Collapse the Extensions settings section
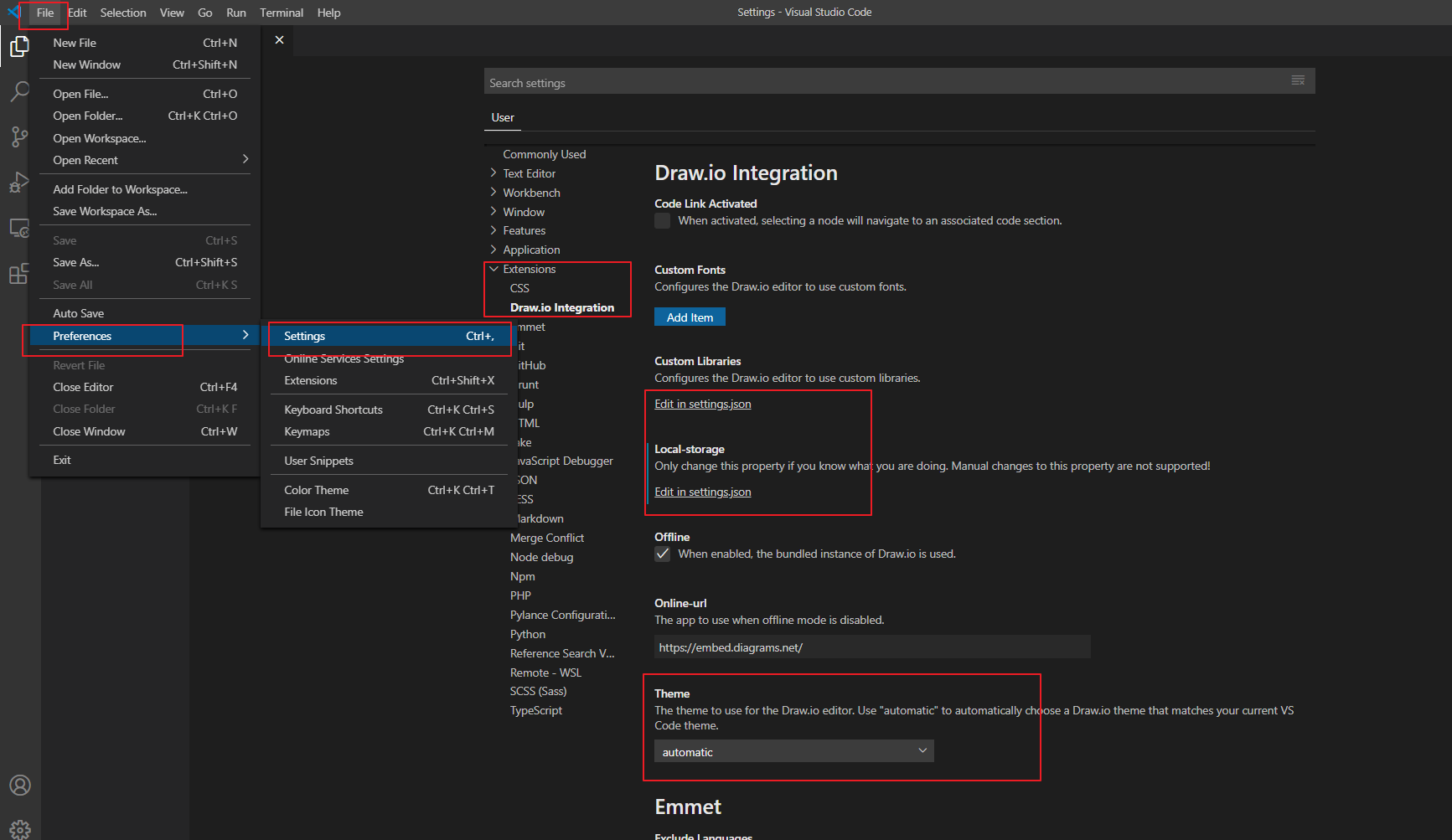 [493, 269]
